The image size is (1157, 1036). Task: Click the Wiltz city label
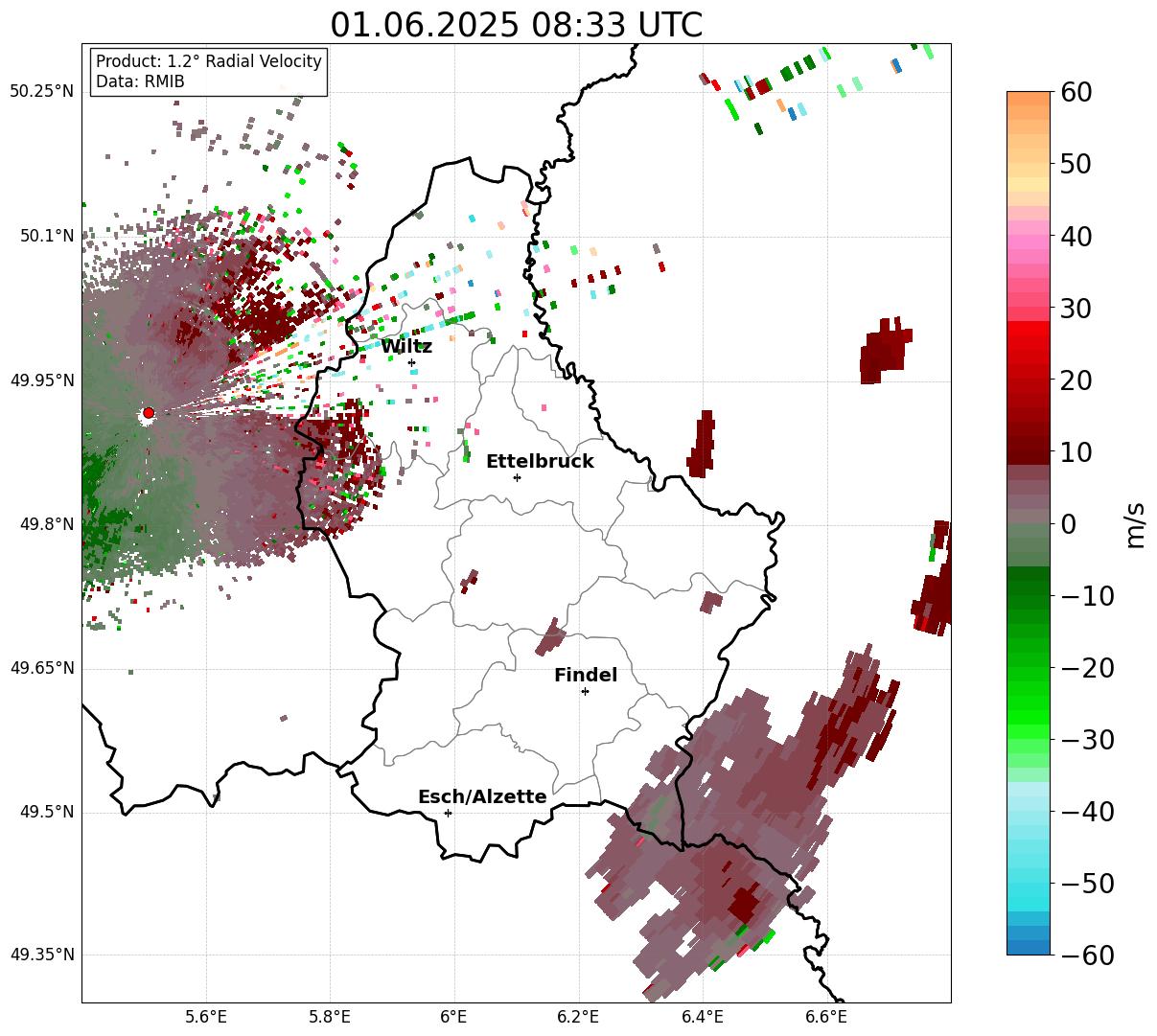[406, 347]
